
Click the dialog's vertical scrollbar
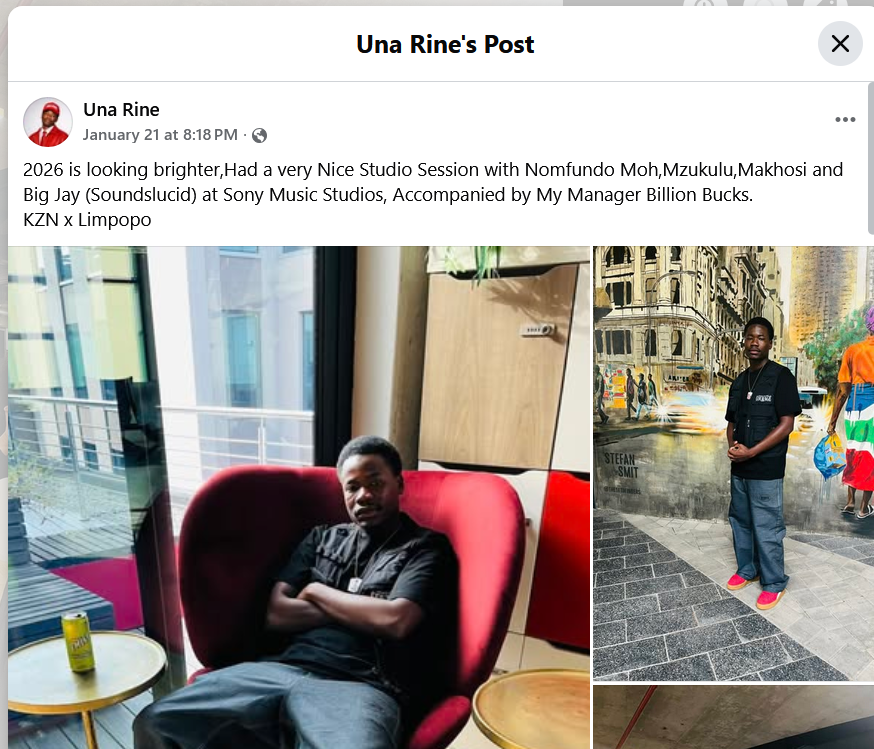(x=871, y=158)
